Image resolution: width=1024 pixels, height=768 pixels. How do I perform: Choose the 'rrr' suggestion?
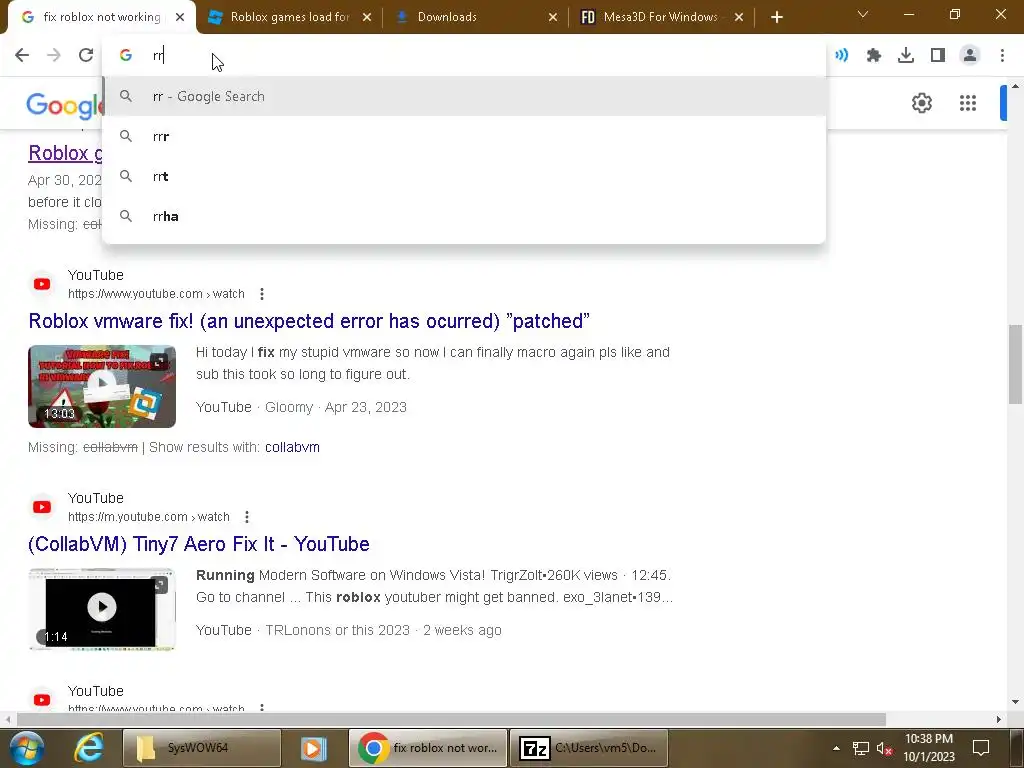[x=464, y=136]
